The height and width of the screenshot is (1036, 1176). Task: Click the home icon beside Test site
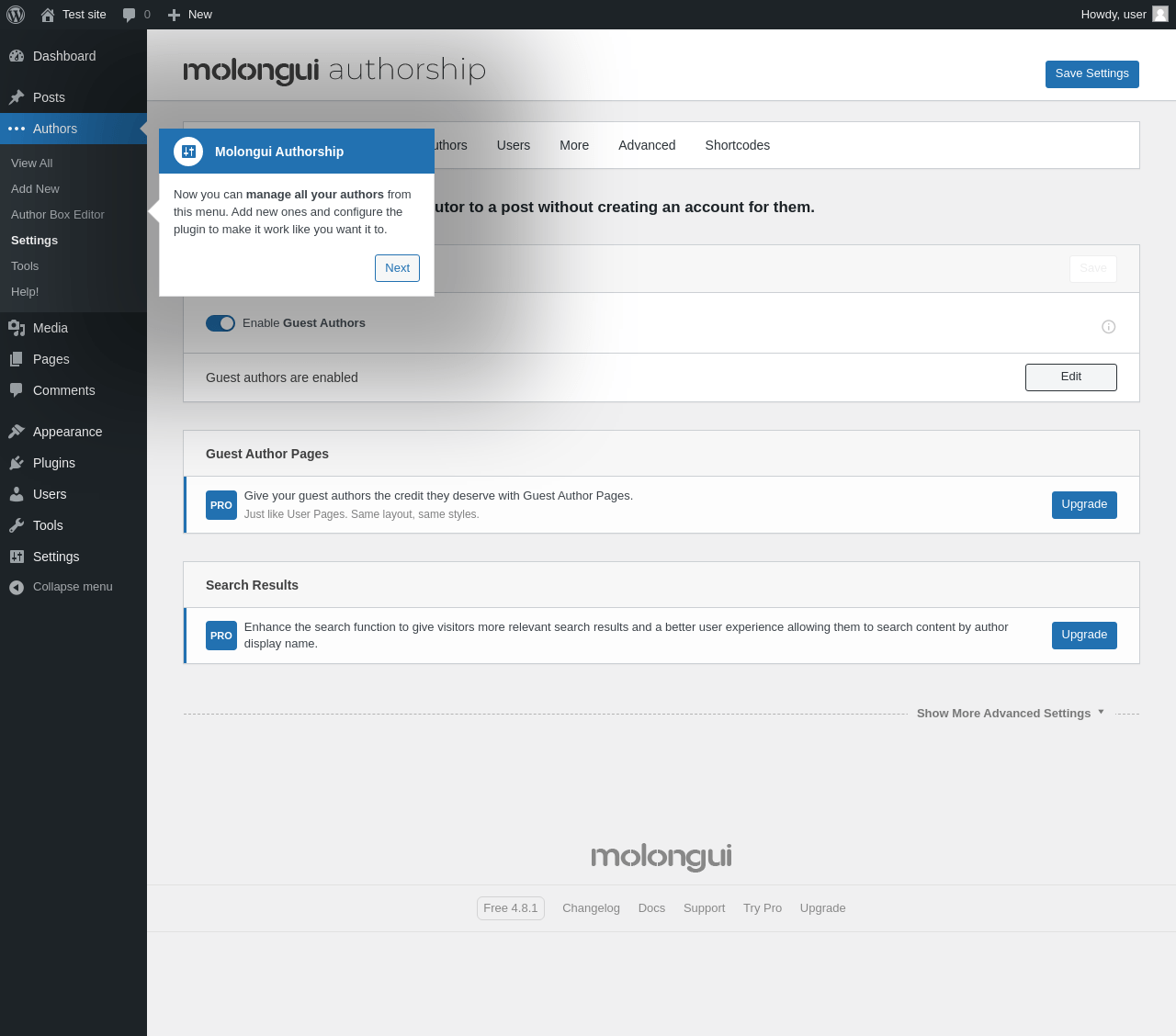48,15
